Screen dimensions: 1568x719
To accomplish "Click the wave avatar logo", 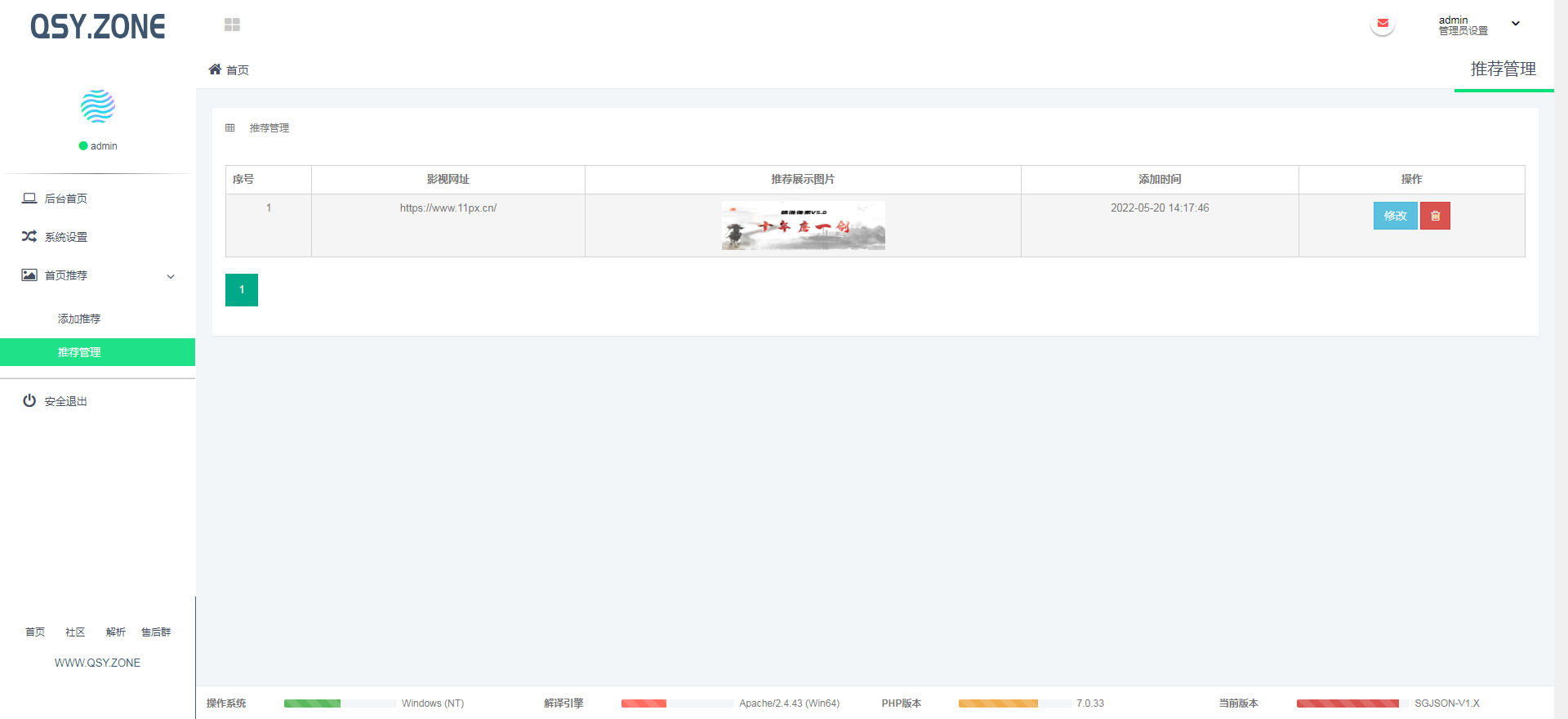I will coord(98,106).
